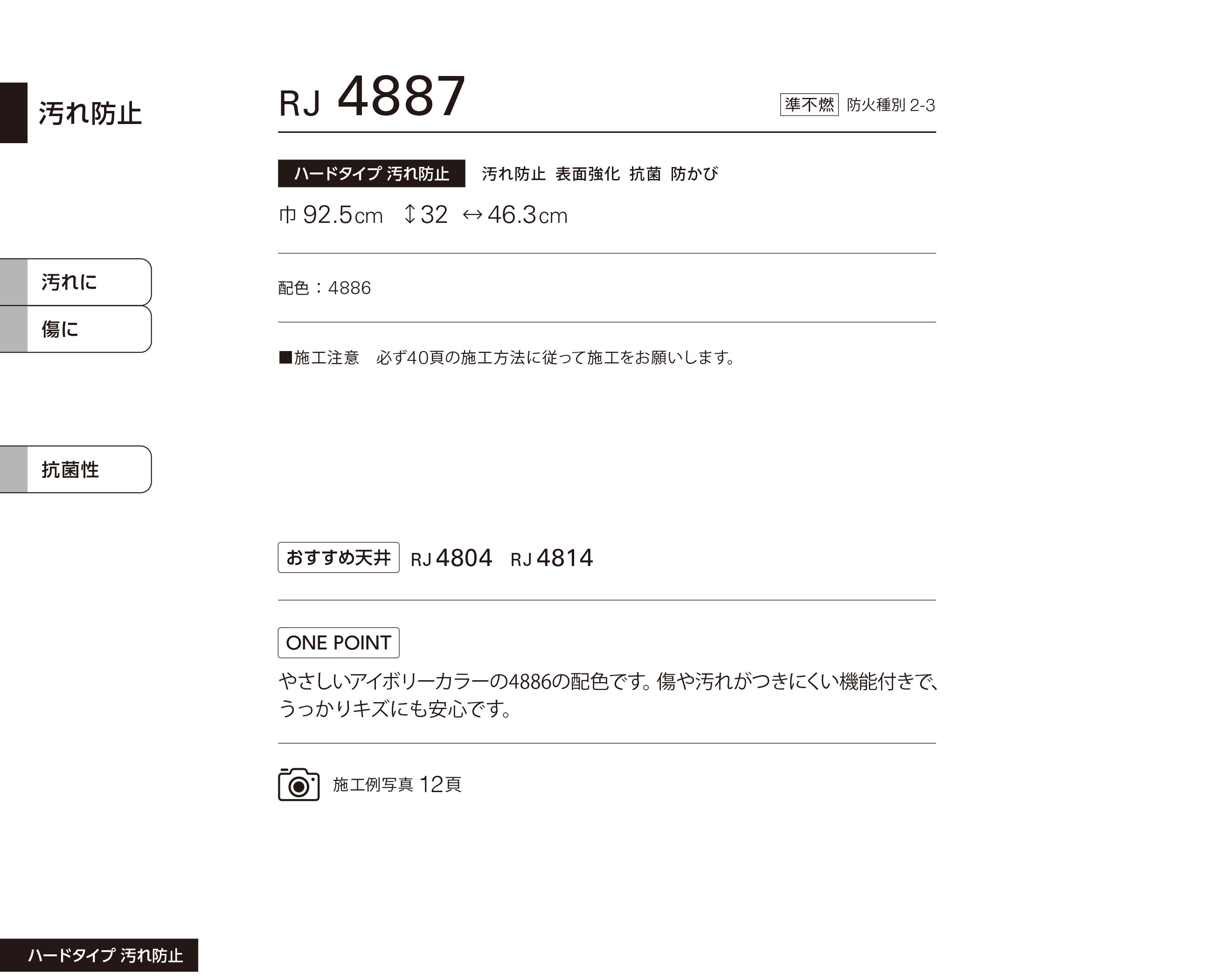Click the 巾 width symbol before 92.5cm

pyautogui.click(x=288, y=215)
